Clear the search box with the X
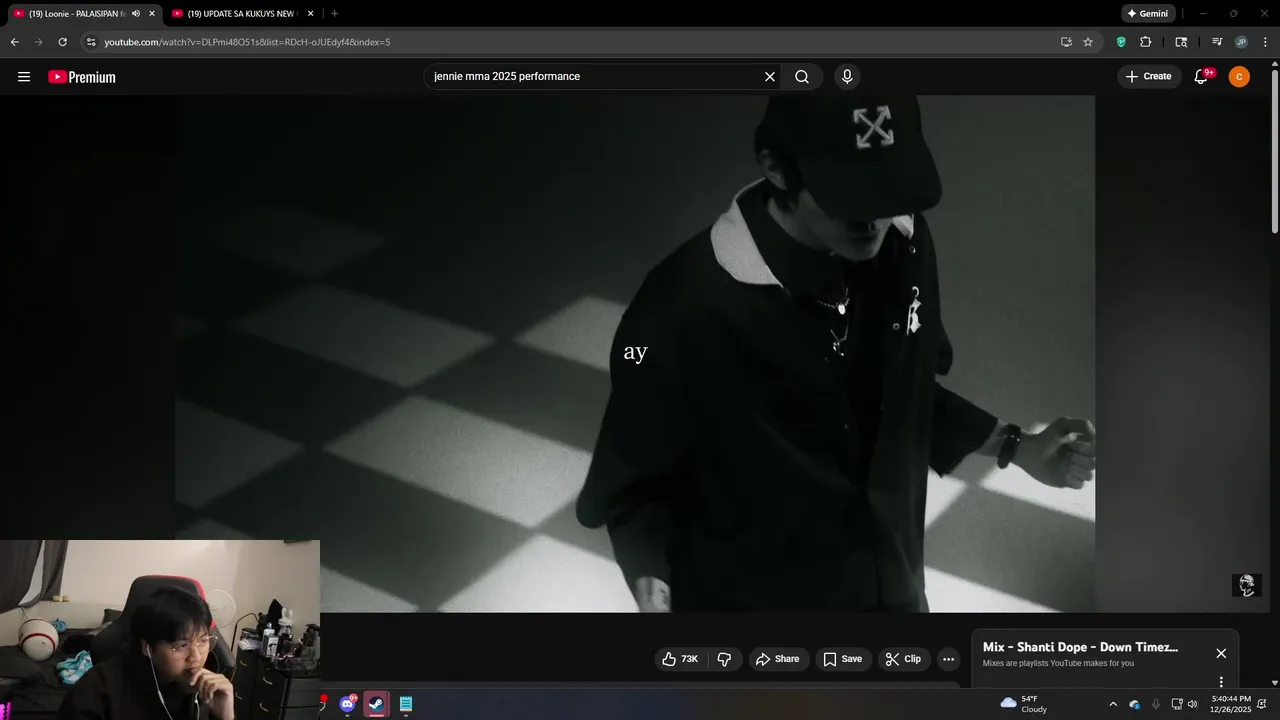This screenshot has height=720, width=1280. coord(770,77)
